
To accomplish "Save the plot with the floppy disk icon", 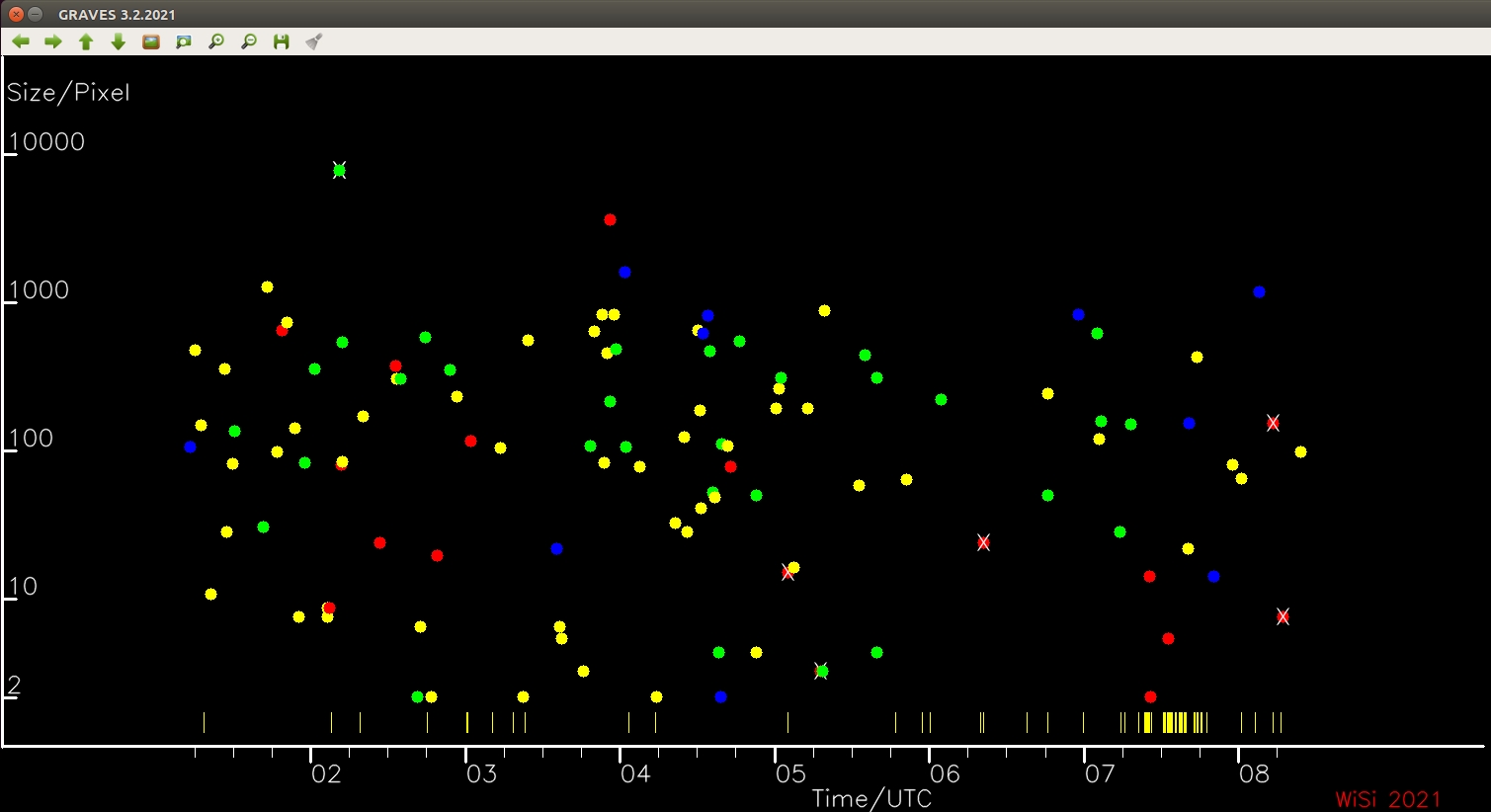I will pos(282,41).
